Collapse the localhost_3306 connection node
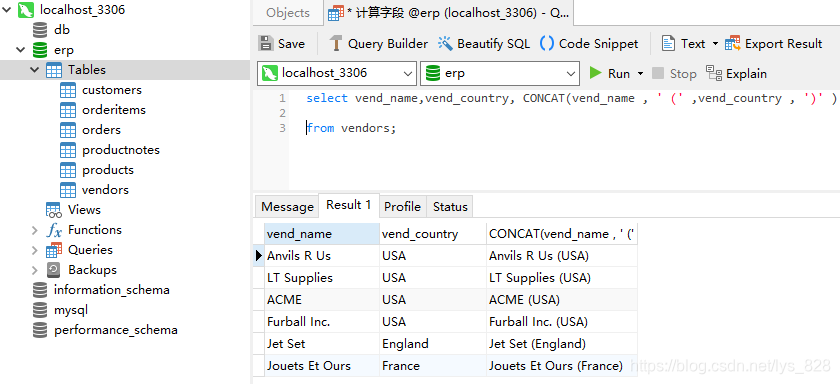This screenshot has width=840, height=384. click(x=6, y=10)
